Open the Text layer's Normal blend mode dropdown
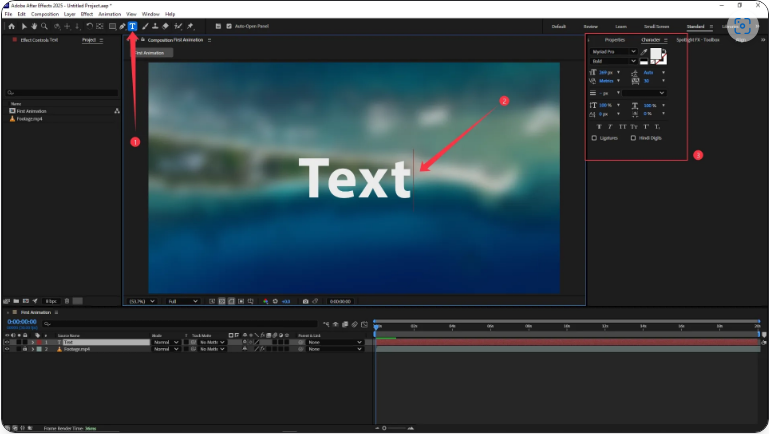 pos(166,342)
